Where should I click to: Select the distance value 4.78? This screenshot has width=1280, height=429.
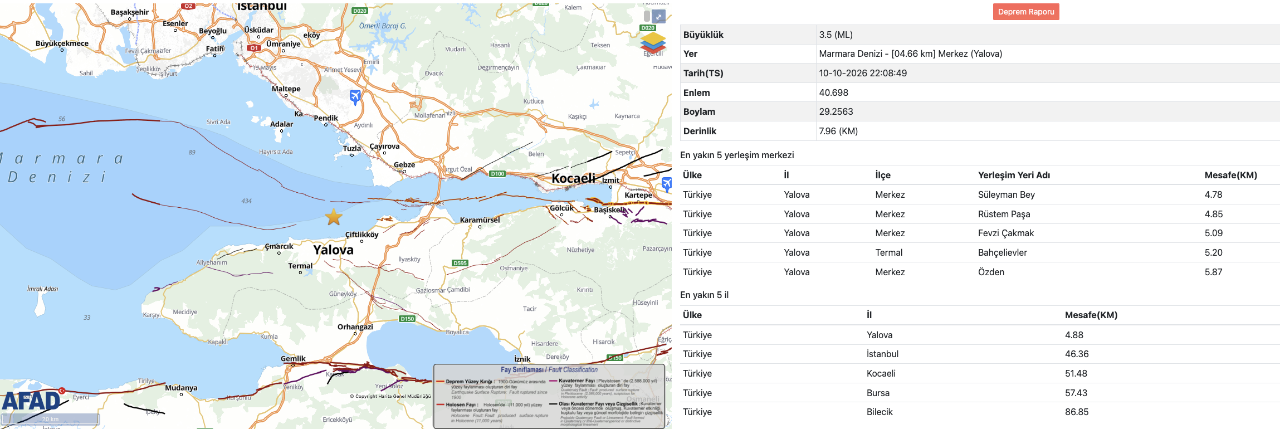1214,195
